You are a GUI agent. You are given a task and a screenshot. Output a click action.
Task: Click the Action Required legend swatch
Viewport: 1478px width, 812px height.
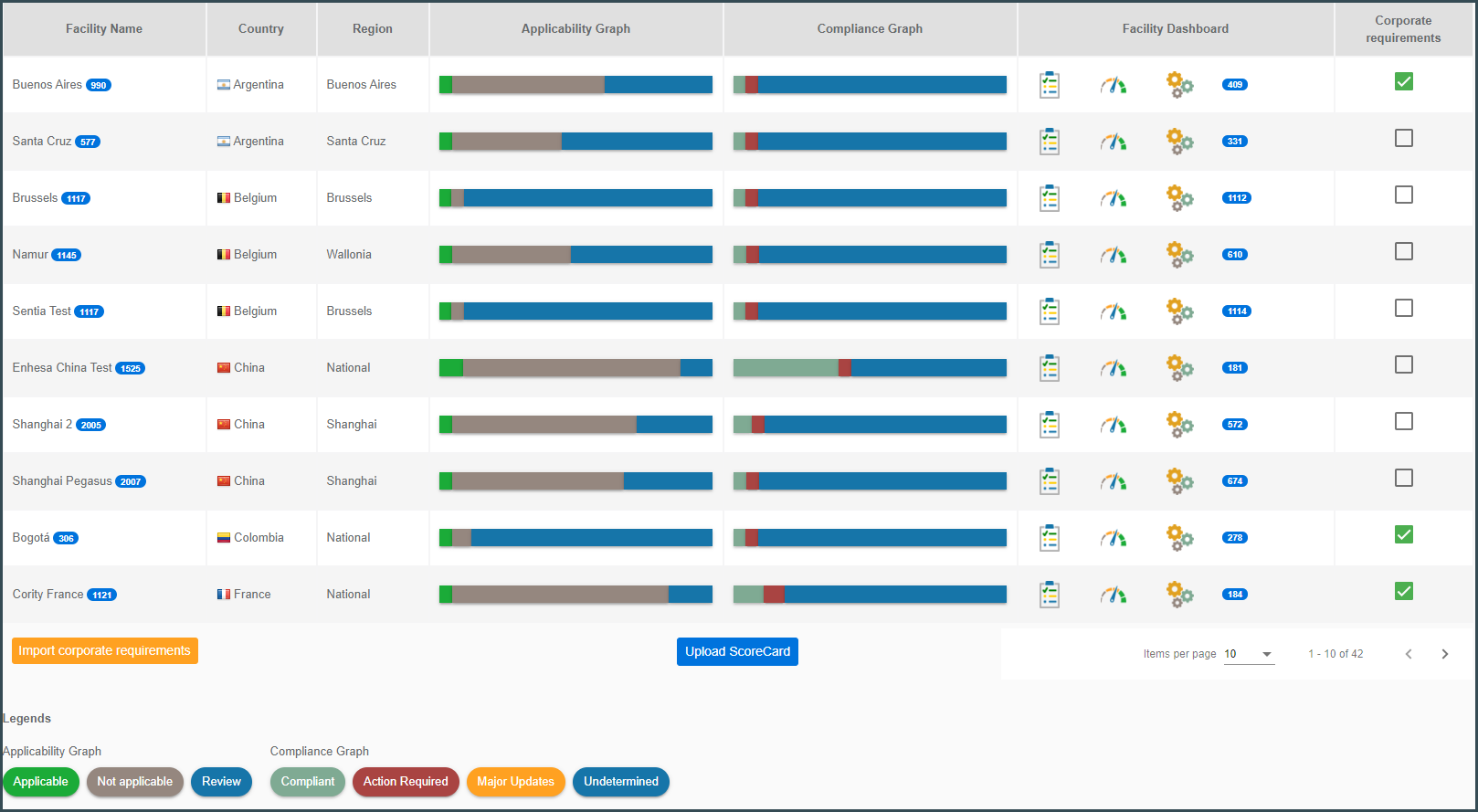tap(406, 782)
